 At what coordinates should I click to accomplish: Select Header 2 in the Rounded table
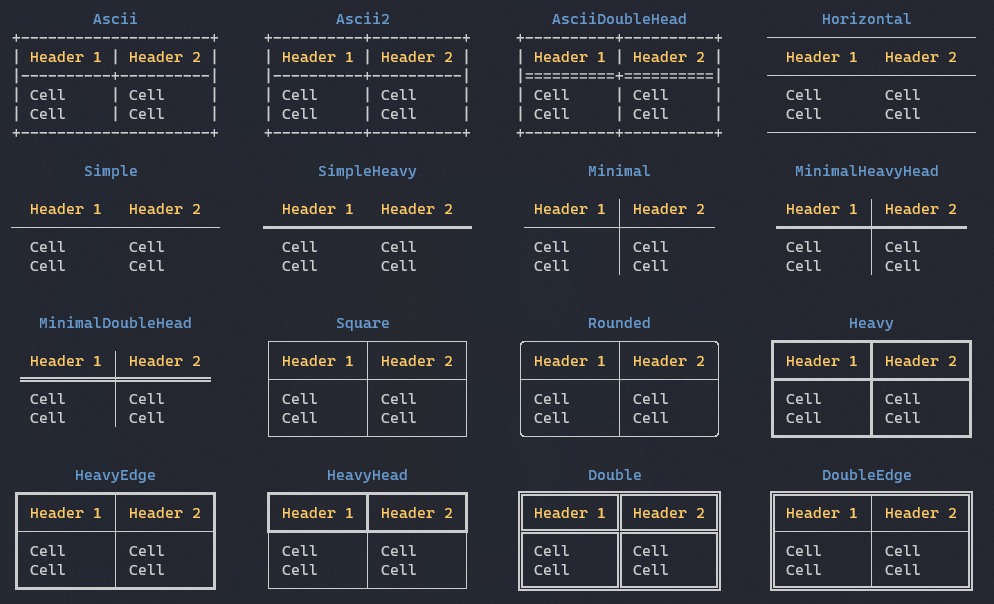tap(668, 361)
